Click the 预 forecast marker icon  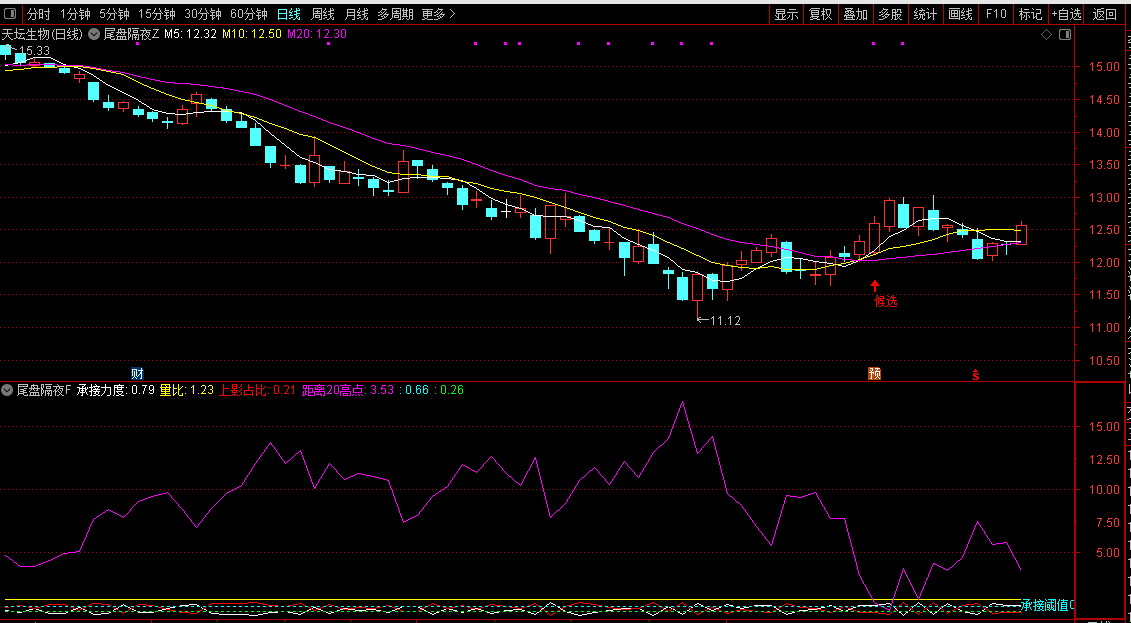[874, 374]
